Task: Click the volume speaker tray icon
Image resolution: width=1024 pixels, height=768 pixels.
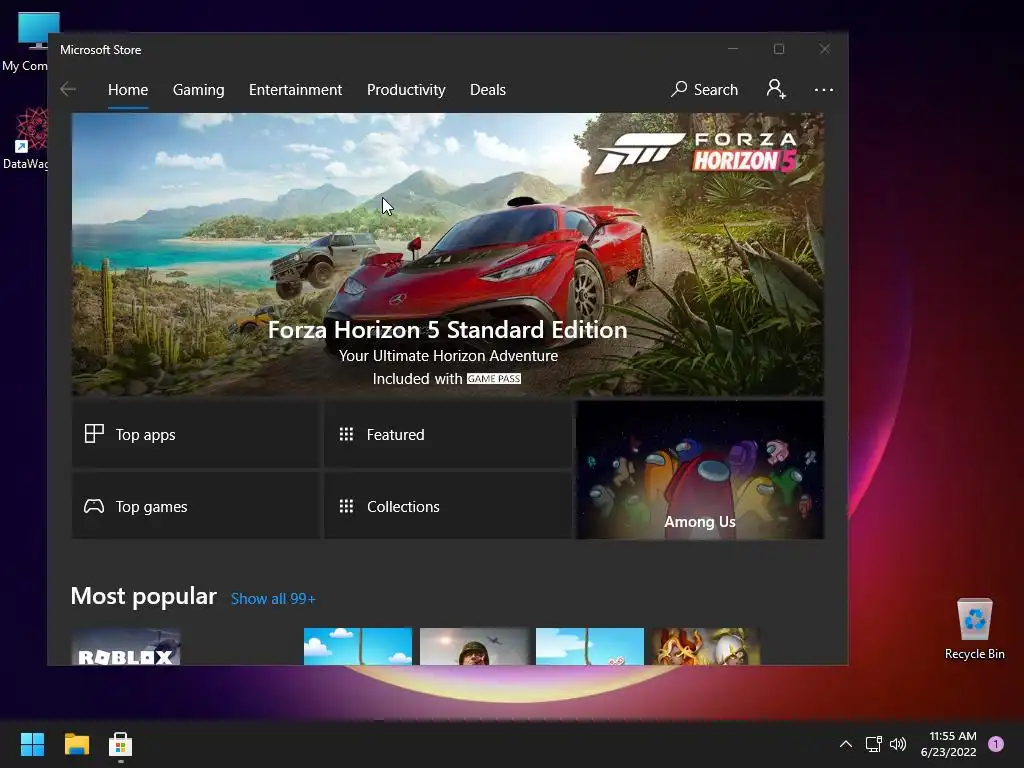Action: [x=898, y=744]
